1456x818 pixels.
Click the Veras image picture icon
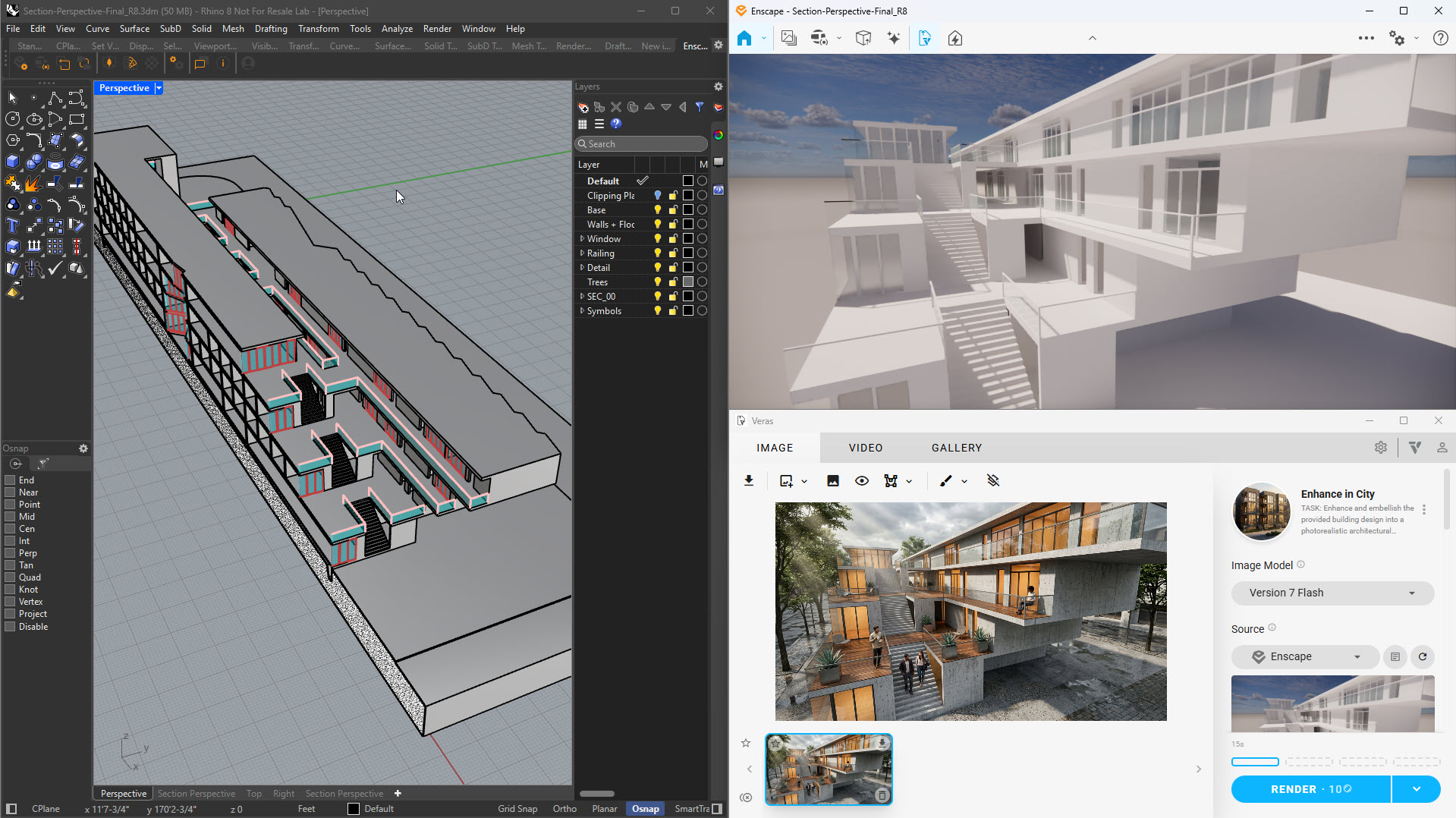coord(833,481)
